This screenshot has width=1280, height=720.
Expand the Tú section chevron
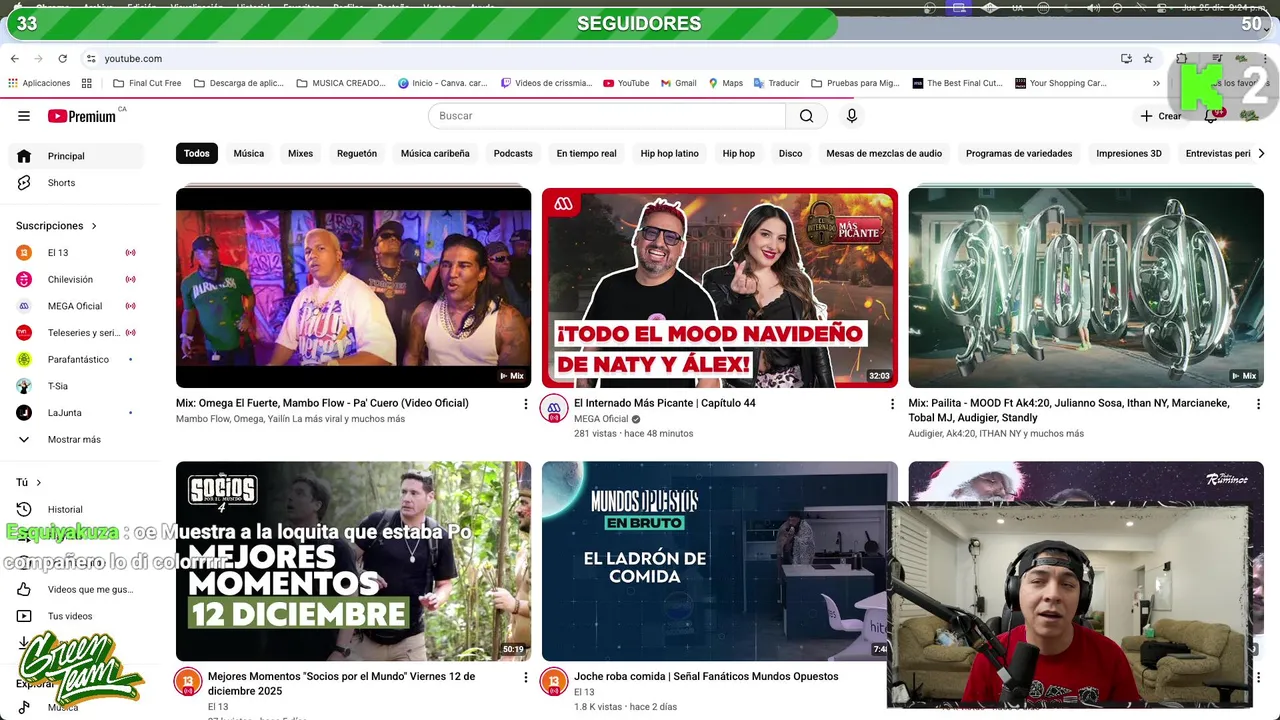[38, 482]
